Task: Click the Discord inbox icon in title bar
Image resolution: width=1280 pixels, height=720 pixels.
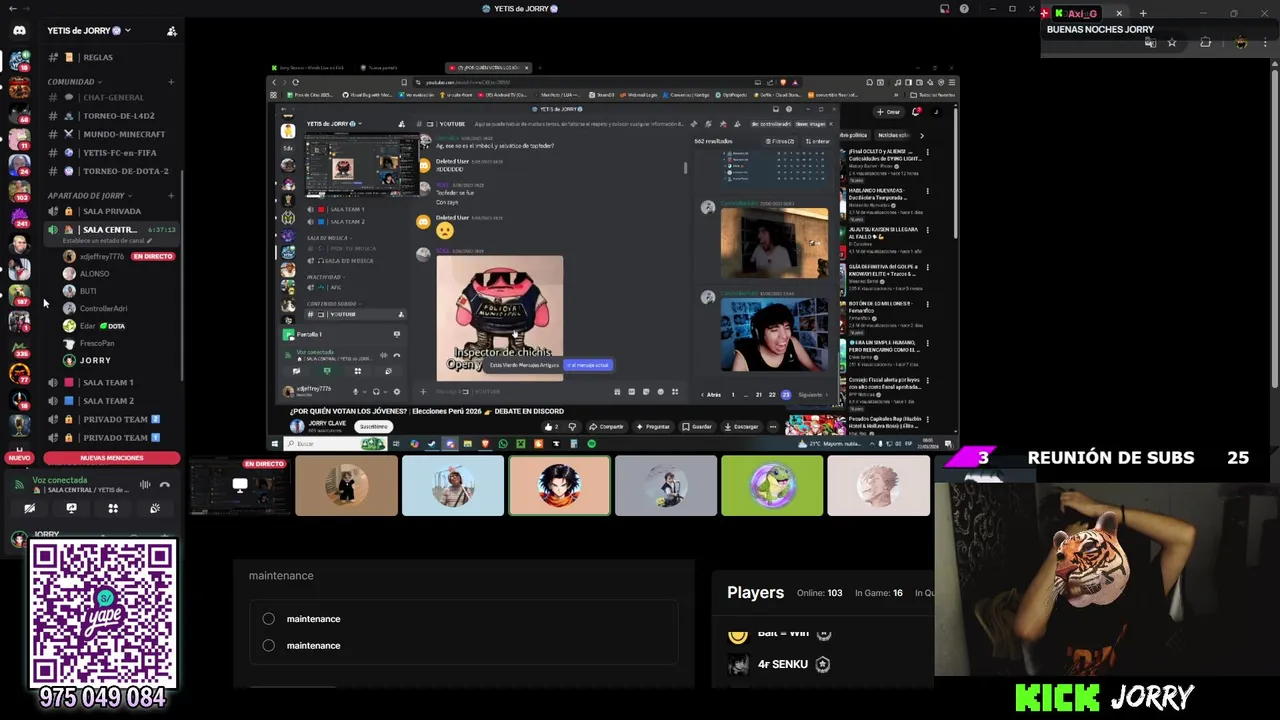Action: [944, 9]
